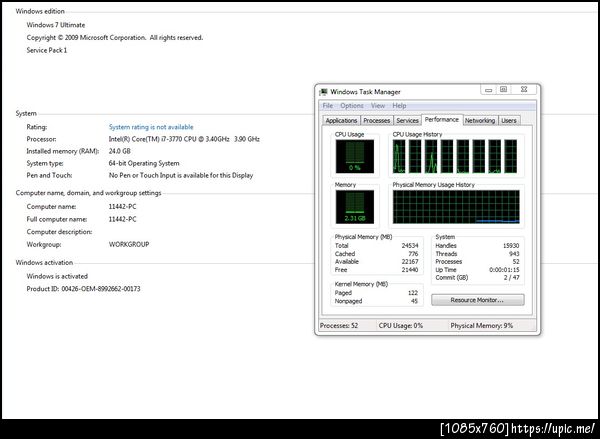Switch to the Applications tab
The width and height of the screenshot is (600, 439).
[x=341, y=121]
